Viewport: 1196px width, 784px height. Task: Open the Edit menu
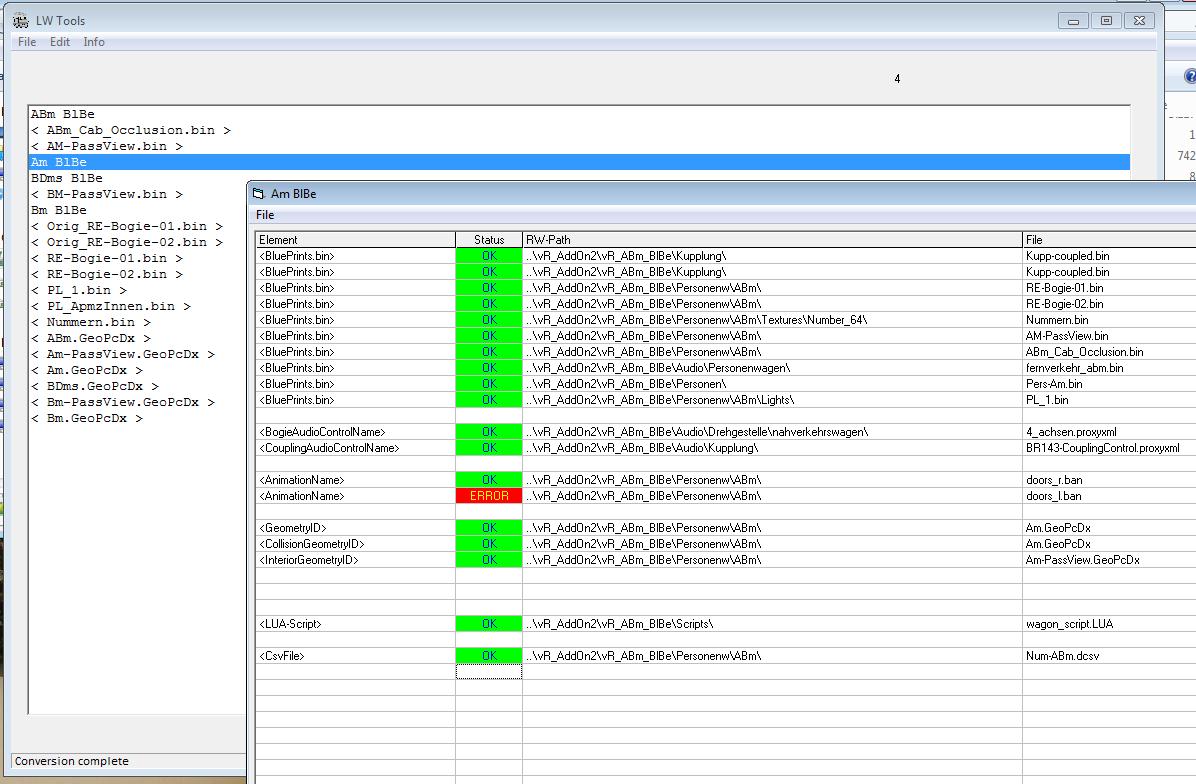click(x=60, y=42)
